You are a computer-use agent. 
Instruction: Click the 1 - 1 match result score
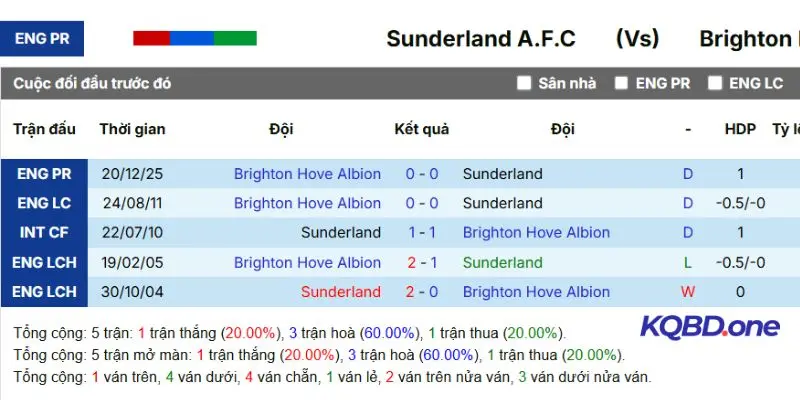422,233
